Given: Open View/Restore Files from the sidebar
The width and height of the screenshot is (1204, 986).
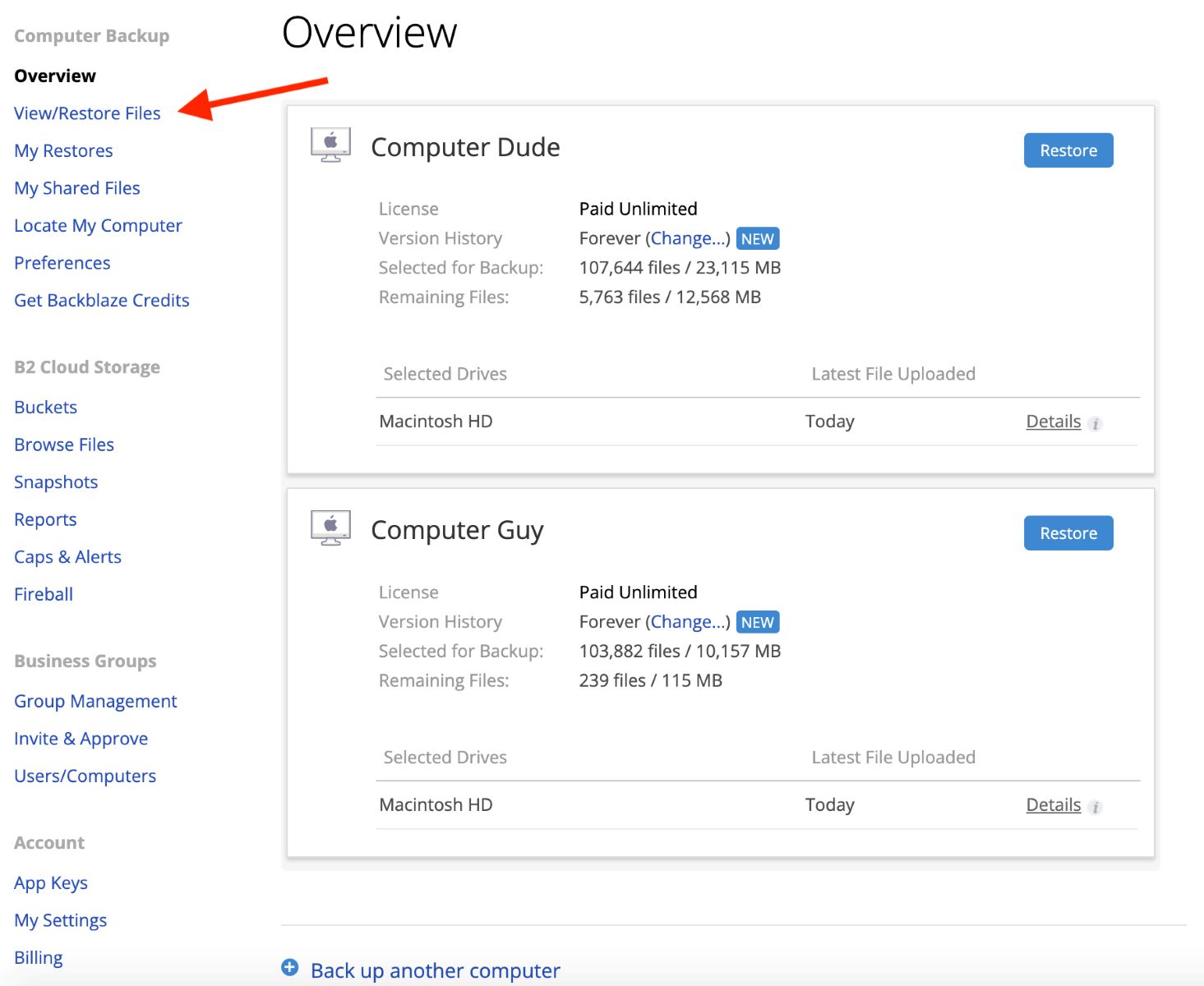Looking at the screenshot, I should pos(86,113).
